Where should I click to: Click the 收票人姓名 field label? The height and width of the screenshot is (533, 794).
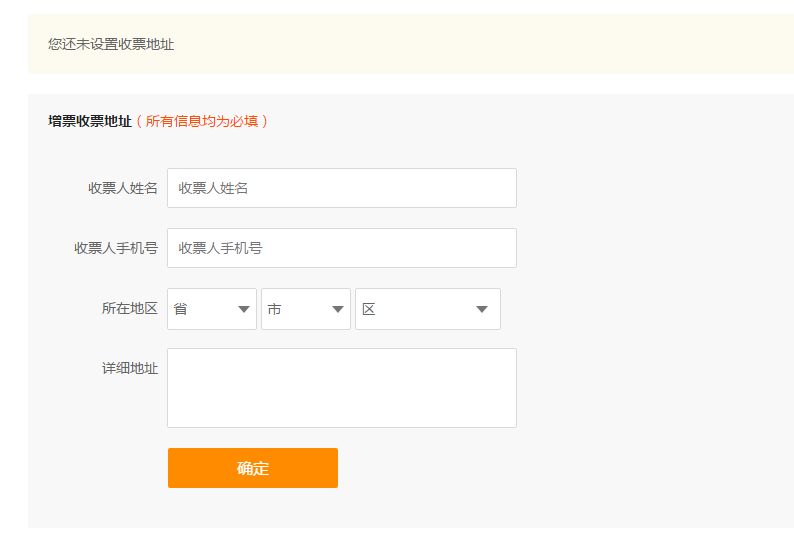[x=123, y=188]
